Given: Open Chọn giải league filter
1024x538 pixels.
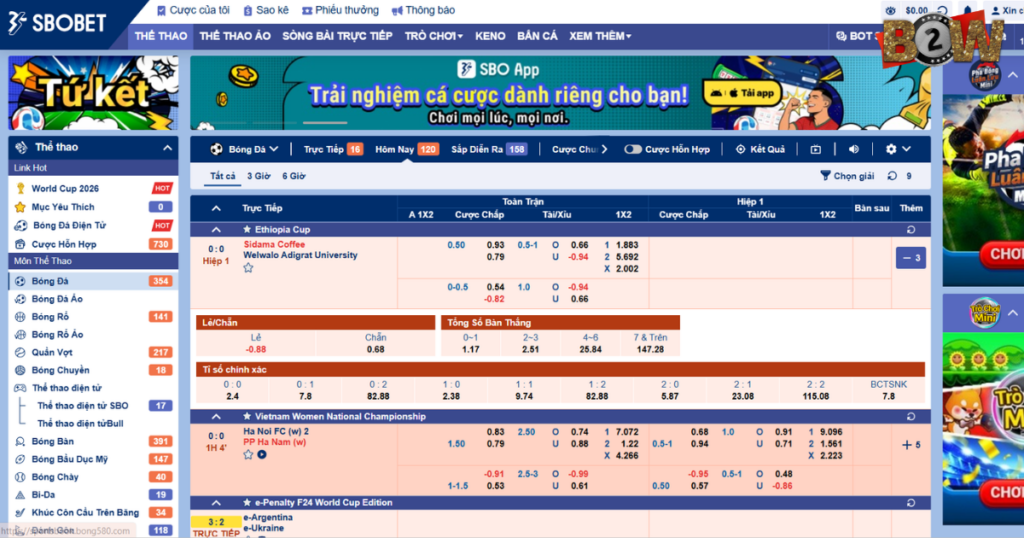Looking at the screenshot, I should point(847,176).
